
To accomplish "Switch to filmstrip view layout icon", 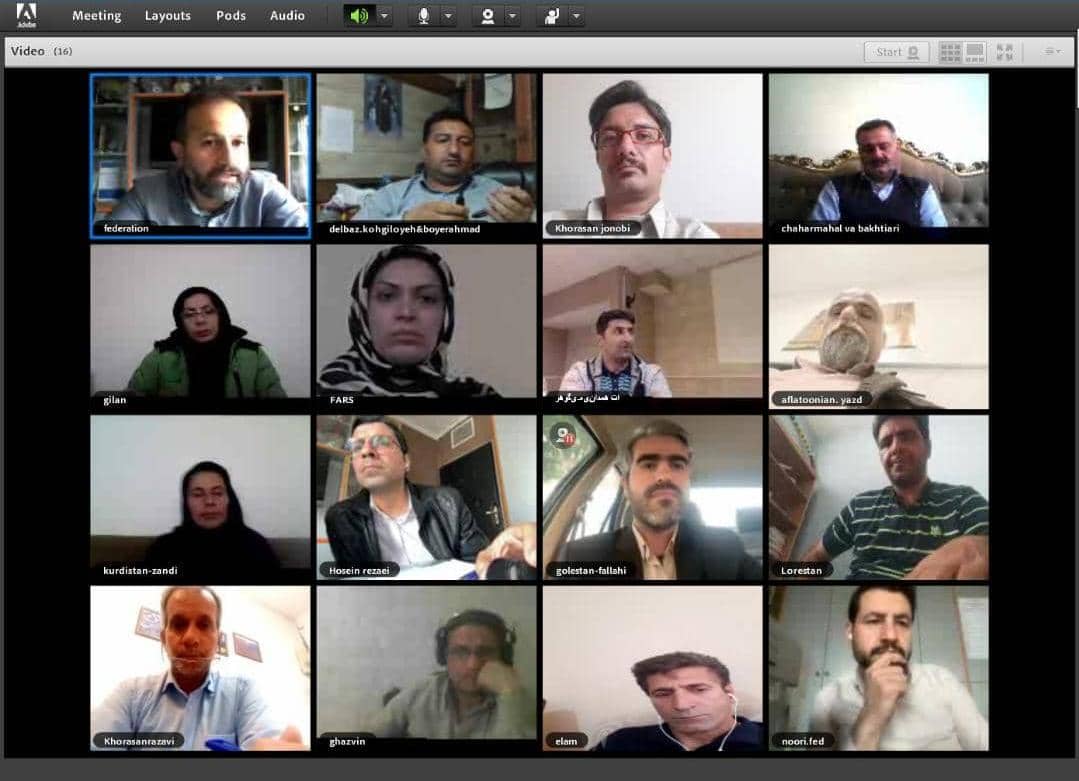I will 975,52.
